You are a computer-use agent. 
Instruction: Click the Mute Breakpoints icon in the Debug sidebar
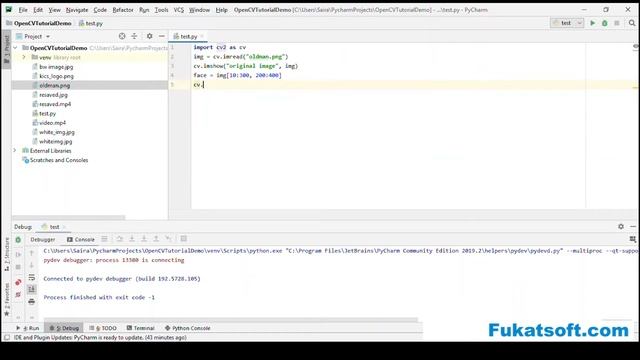point(18,294)
